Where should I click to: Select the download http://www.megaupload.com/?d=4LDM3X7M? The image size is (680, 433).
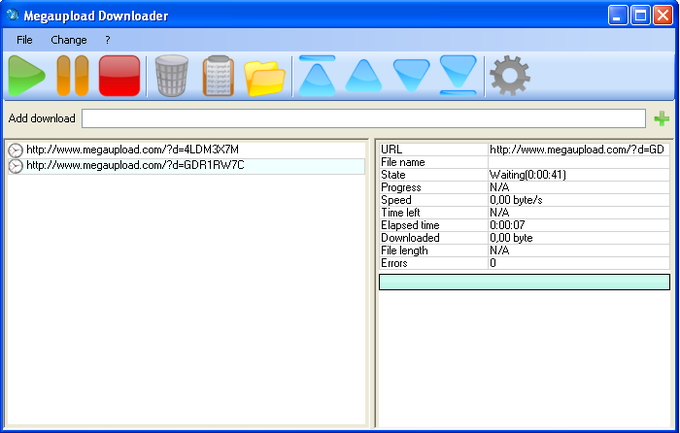[132, 150]
